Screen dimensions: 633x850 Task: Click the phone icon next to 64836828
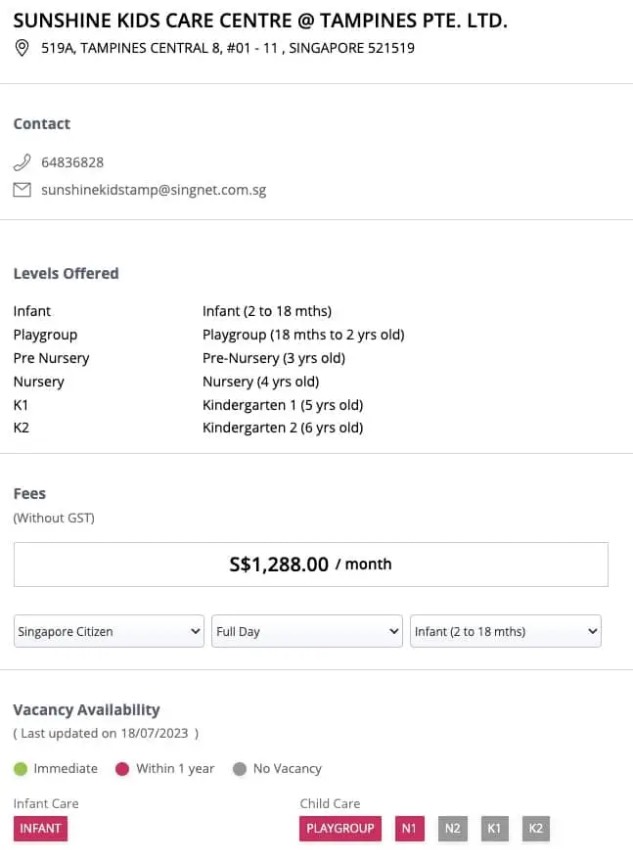coord(22,162)
